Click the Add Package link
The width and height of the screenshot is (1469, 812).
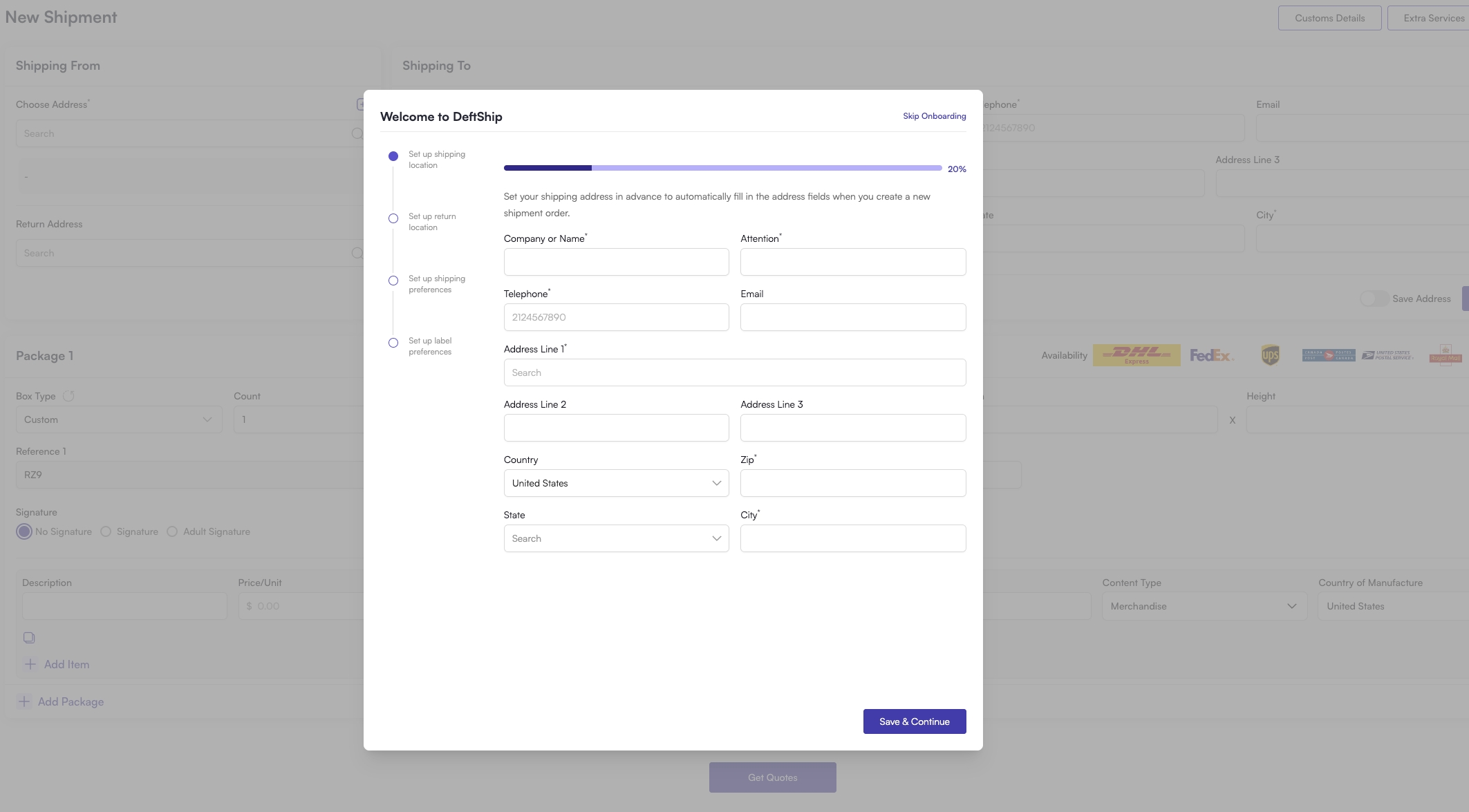[71, 701]
